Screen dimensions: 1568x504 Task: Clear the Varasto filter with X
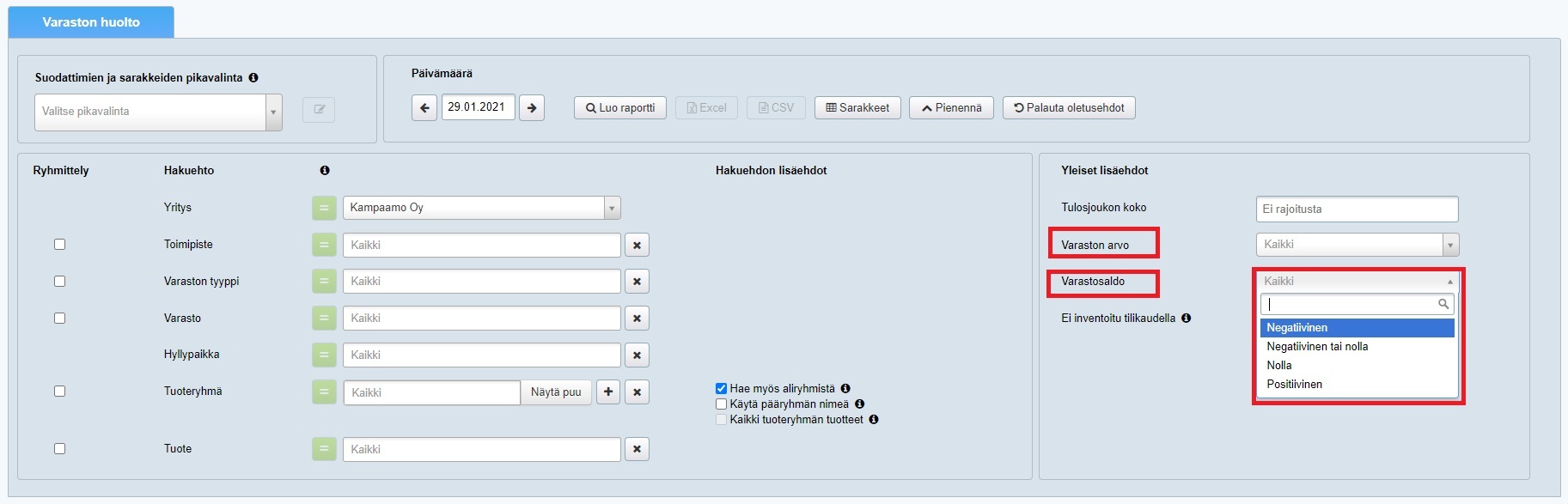pyautogui.click(x=637, y=319)
